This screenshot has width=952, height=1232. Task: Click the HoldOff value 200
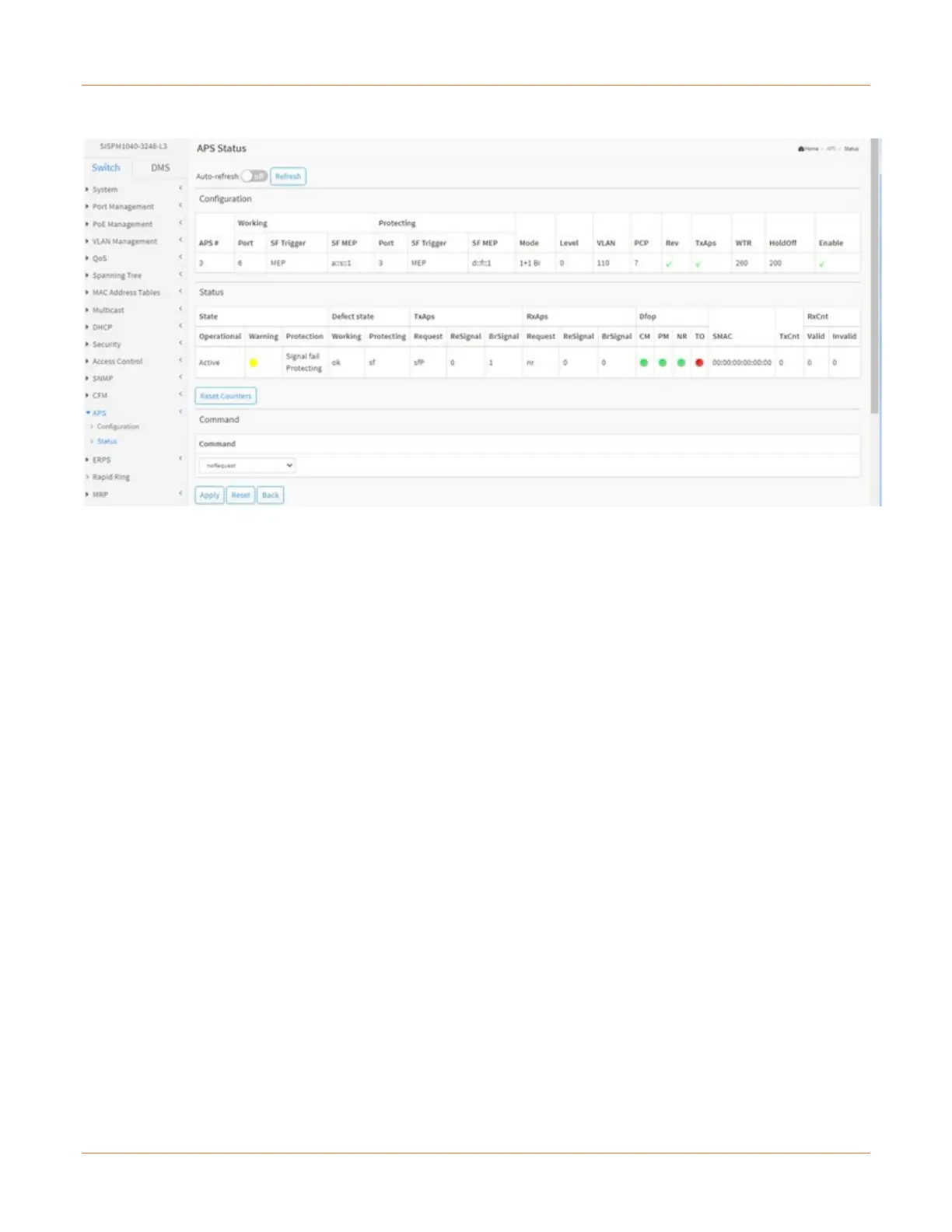[775, 264]
